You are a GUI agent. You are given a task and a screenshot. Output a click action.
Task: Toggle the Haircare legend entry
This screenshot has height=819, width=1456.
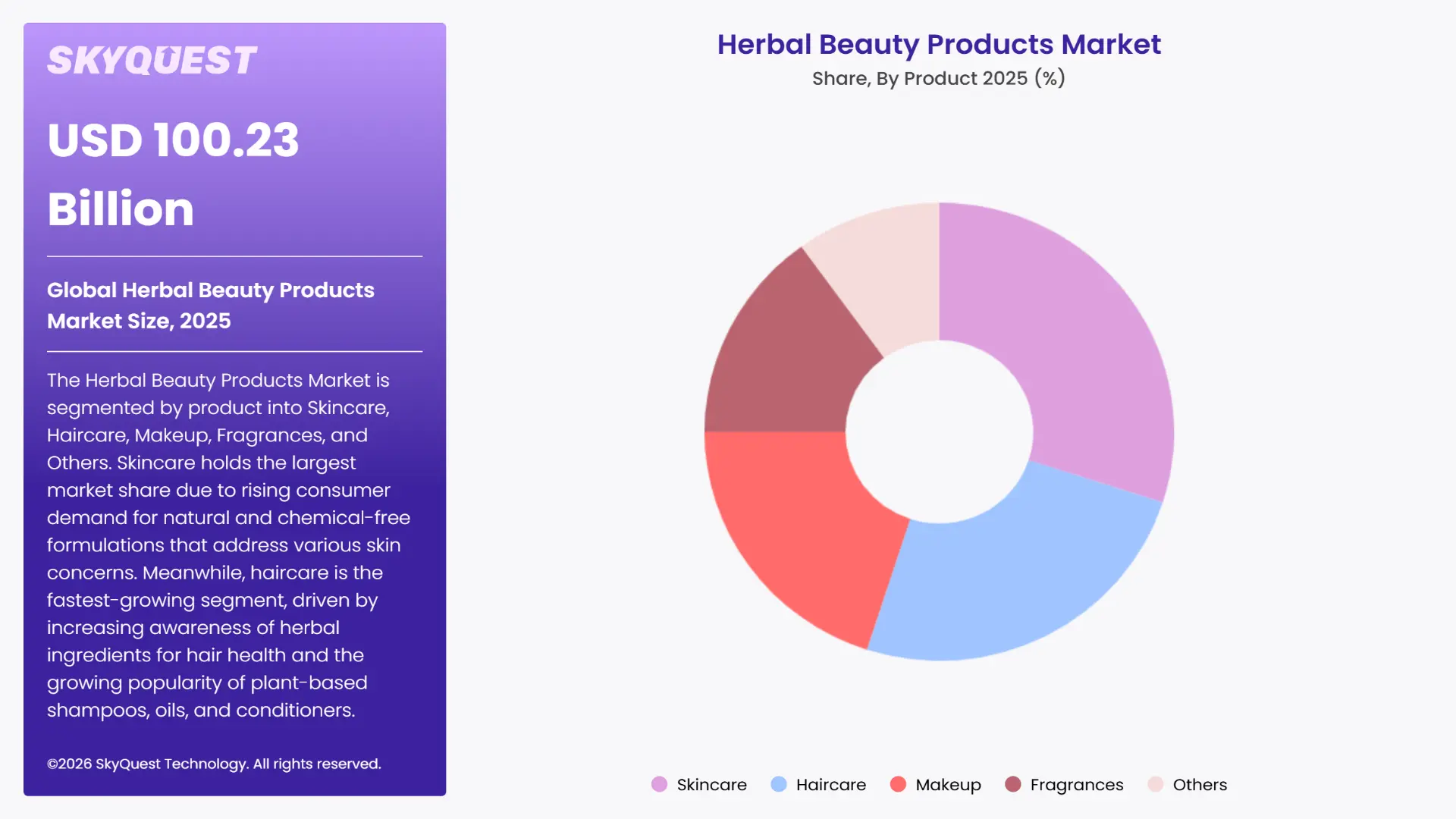818,784
